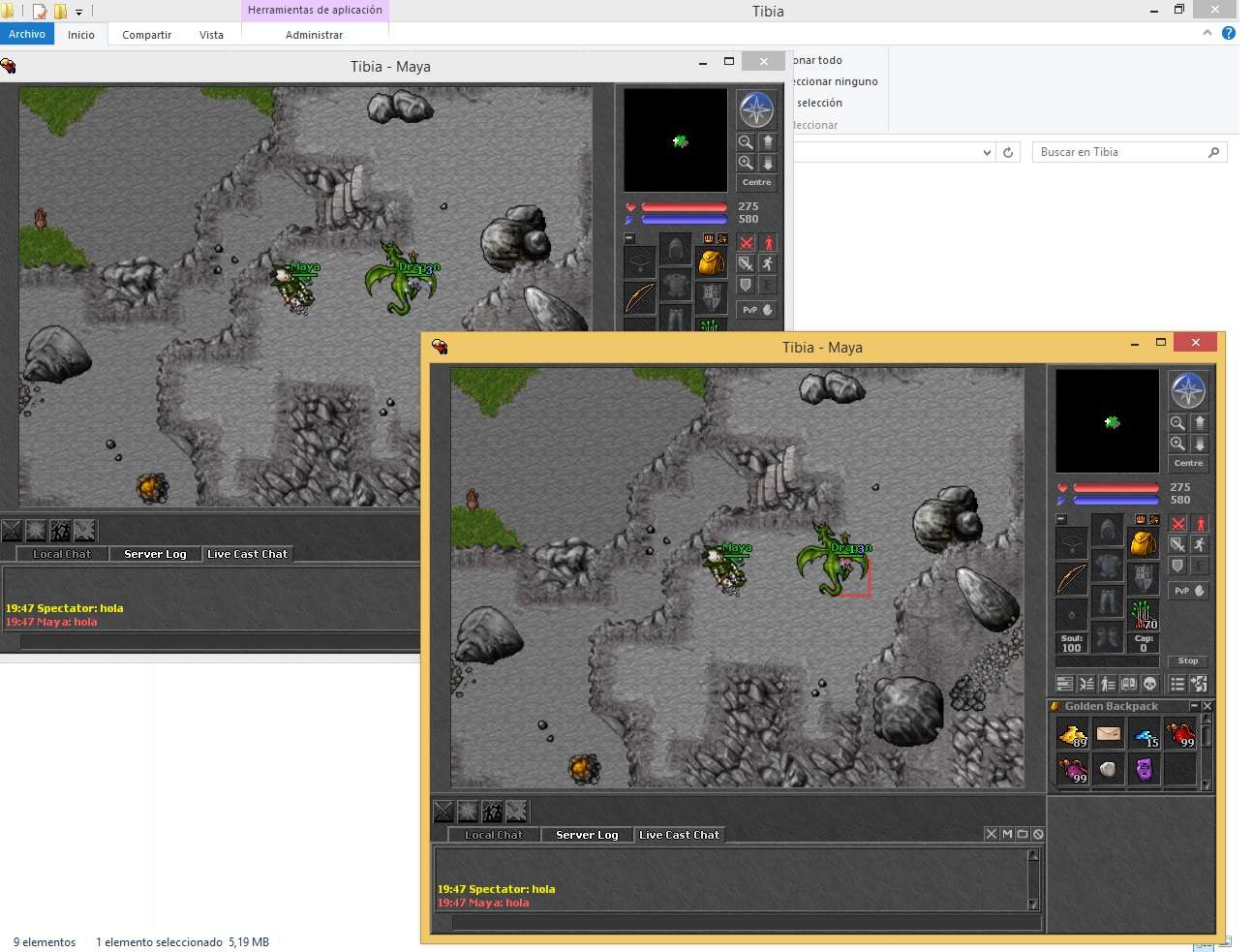Toggle expert mode E button in front window
The width and height of the screenshot is (1253, 952).
[1200, 566]
